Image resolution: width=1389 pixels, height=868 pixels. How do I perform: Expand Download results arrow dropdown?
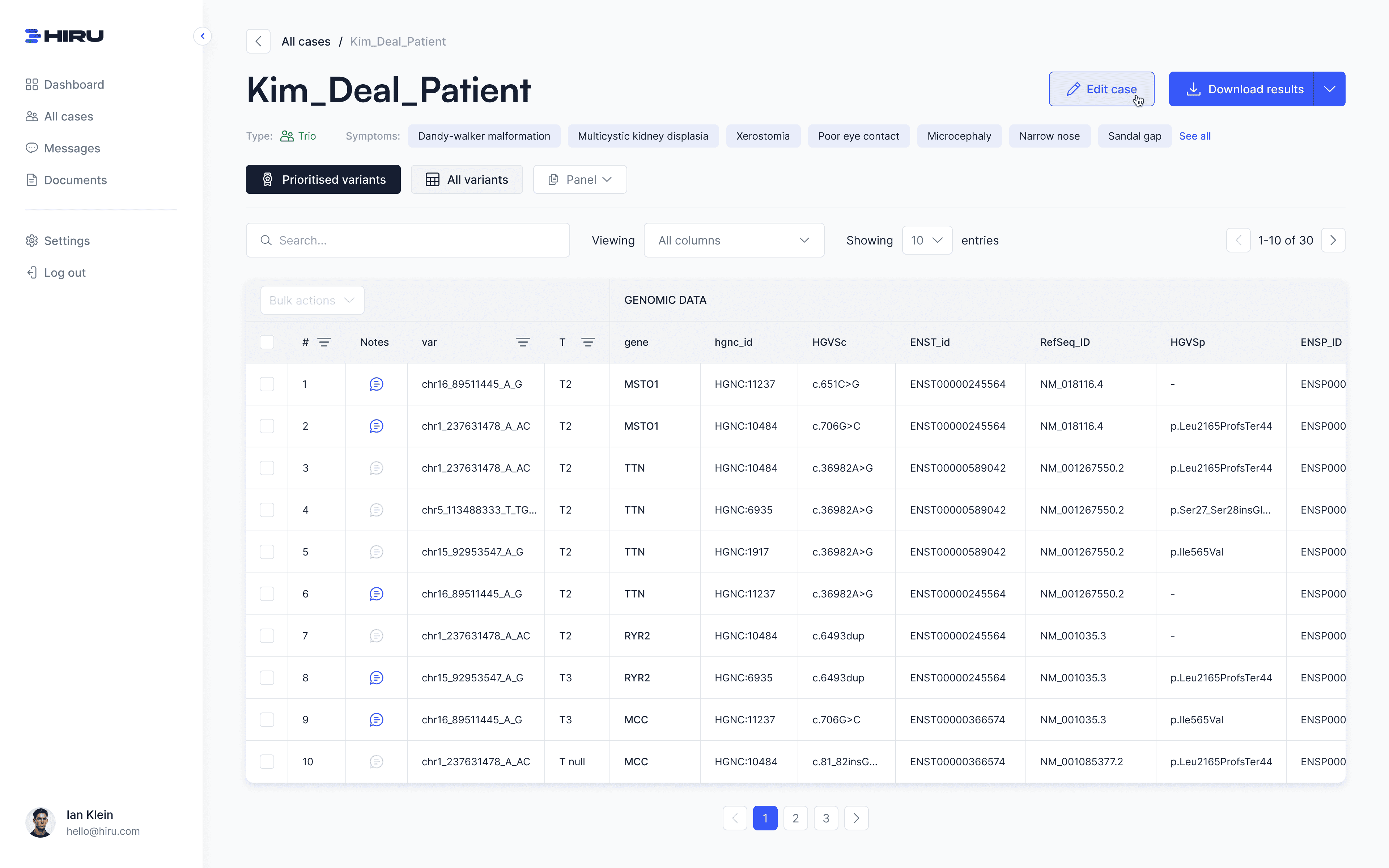pyautogui.click(x=1329, y=89)
